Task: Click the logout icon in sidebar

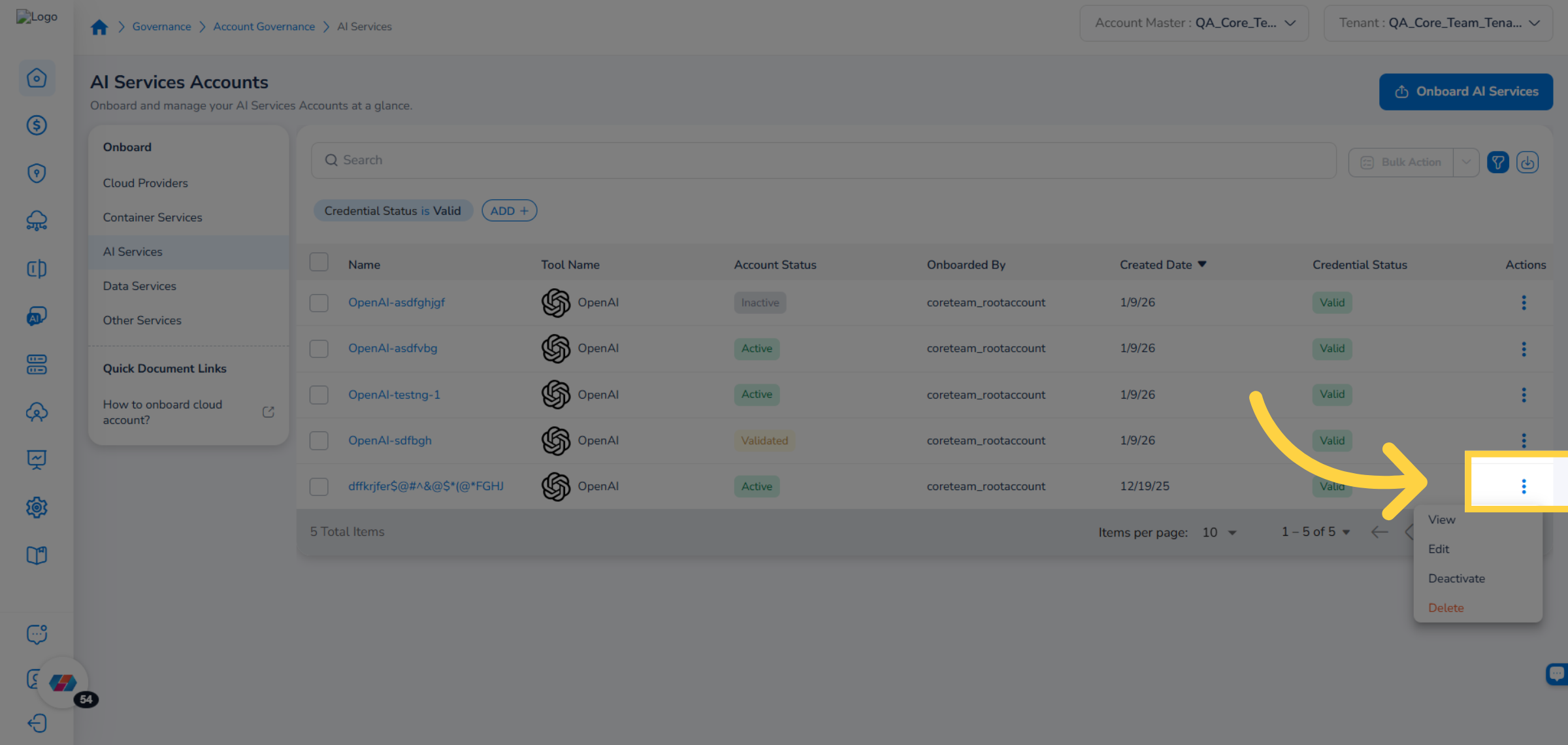Action: [37, 723]
